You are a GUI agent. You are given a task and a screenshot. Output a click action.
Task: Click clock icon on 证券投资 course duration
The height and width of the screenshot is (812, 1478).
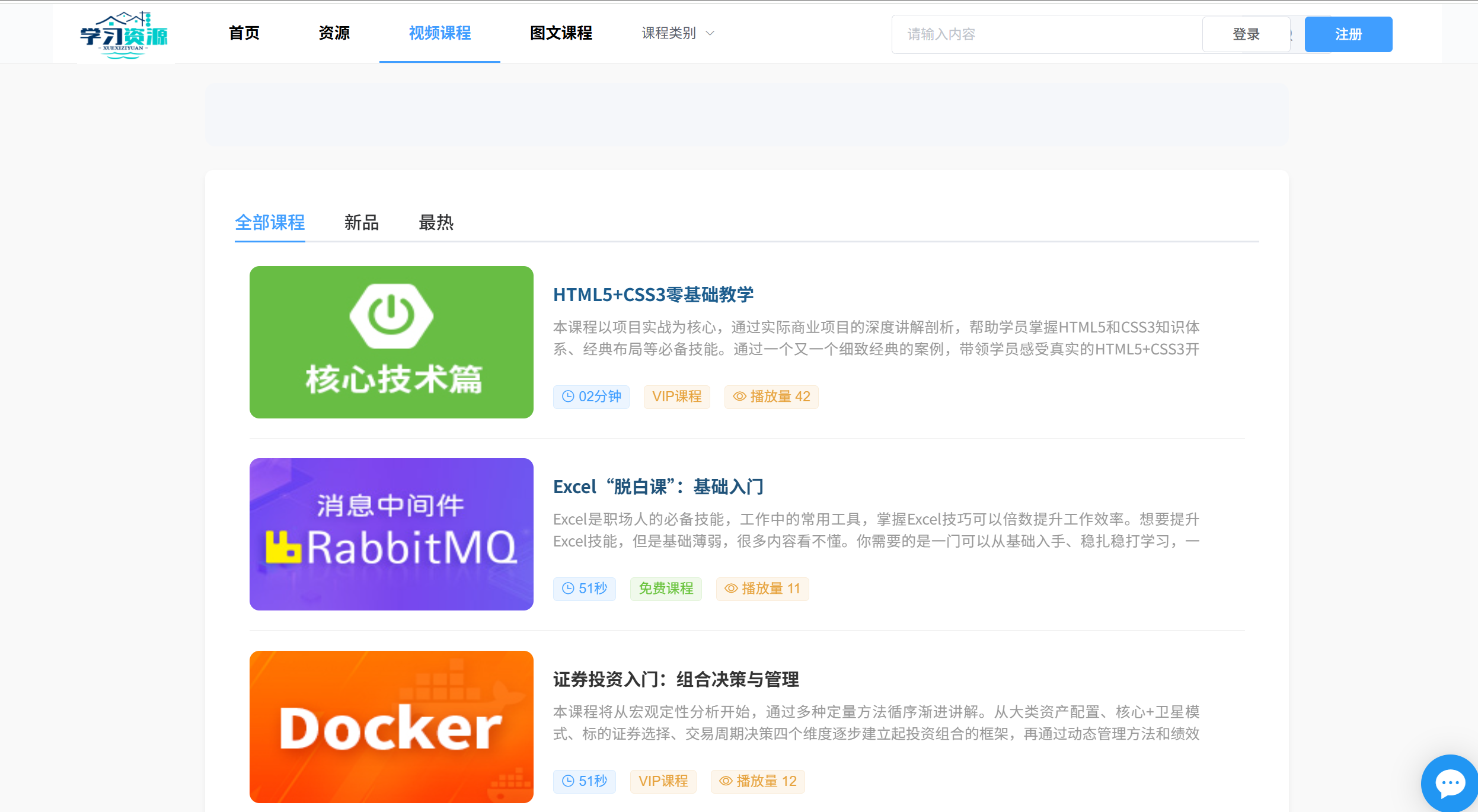[568, 781]
